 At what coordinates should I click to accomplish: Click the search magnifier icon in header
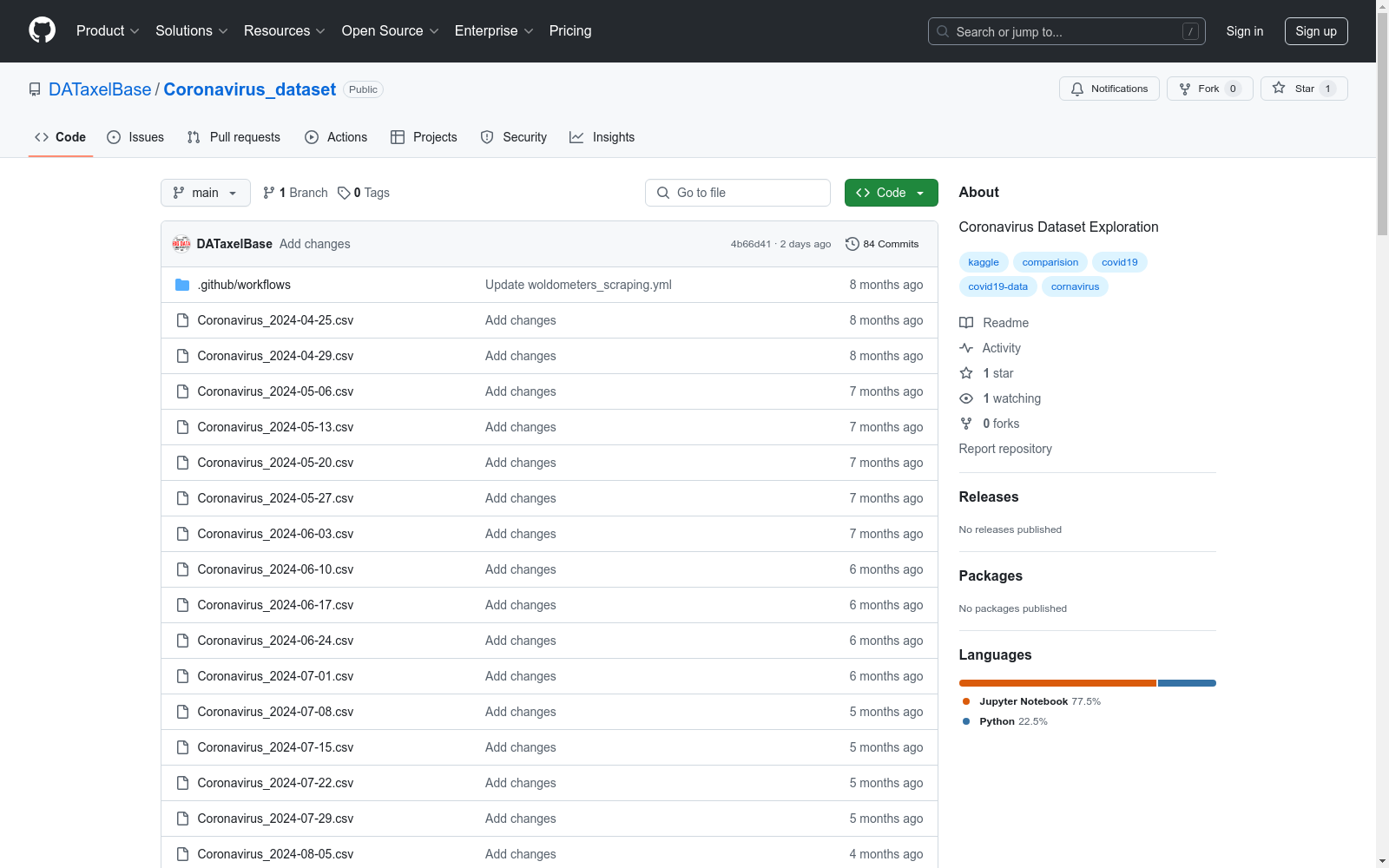943,31
